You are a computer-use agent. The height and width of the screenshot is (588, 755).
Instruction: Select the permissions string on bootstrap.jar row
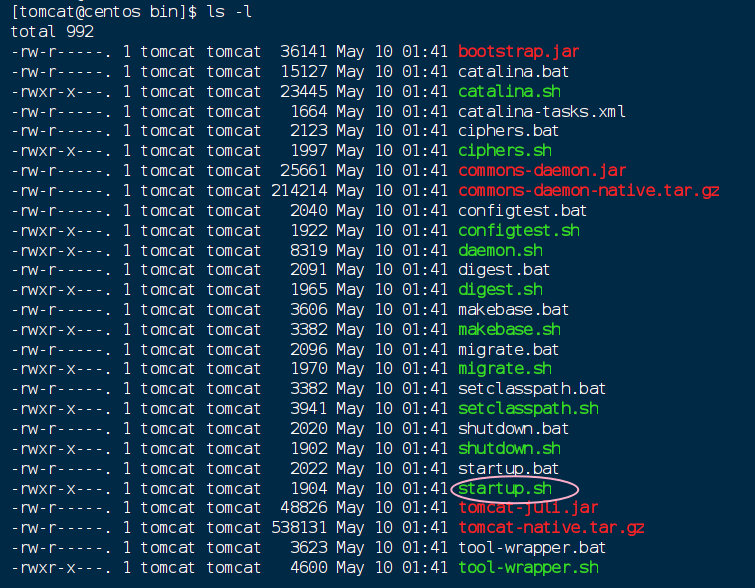coord(60,52)
